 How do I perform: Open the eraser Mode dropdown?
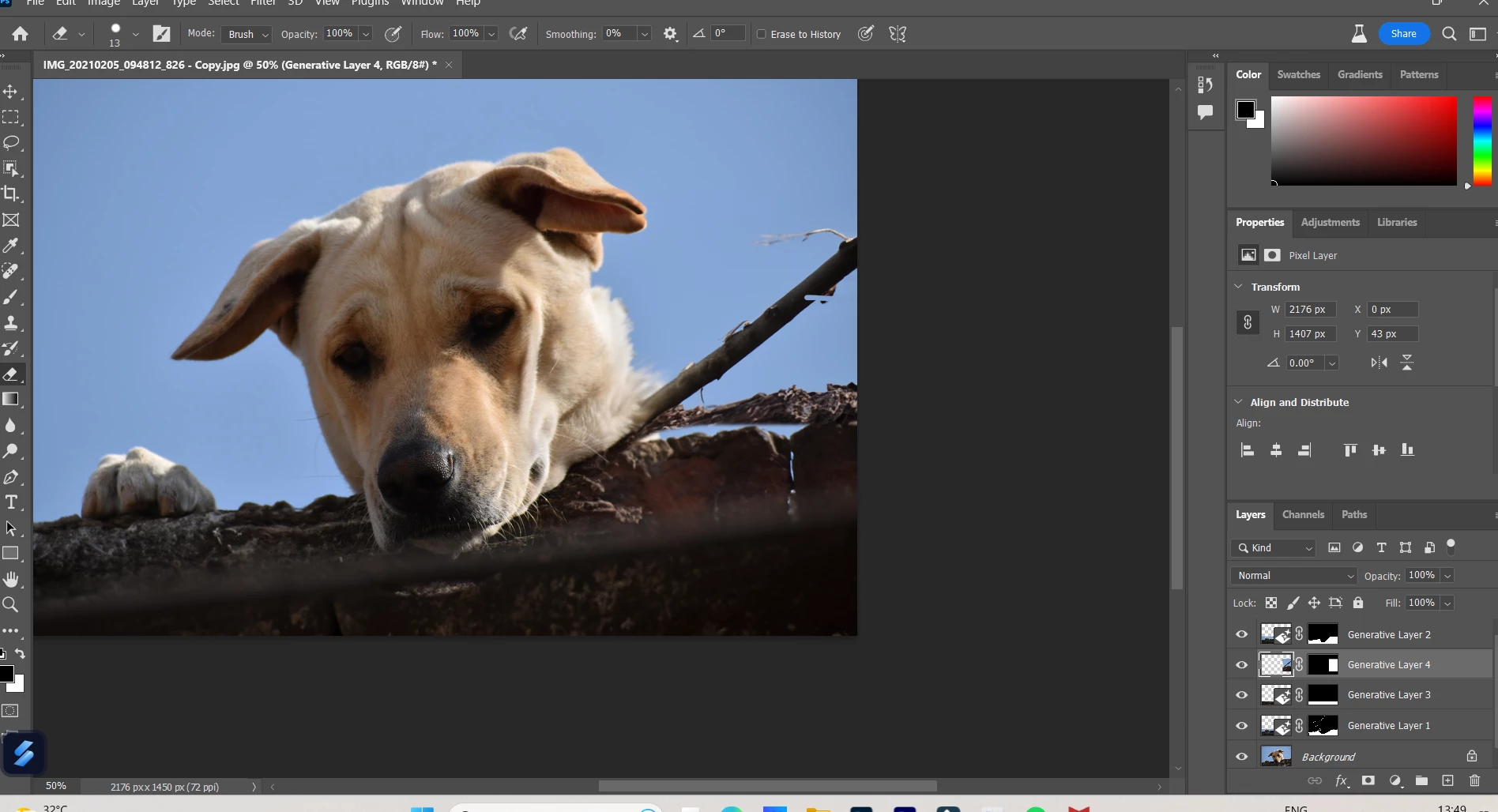[248, 34]
